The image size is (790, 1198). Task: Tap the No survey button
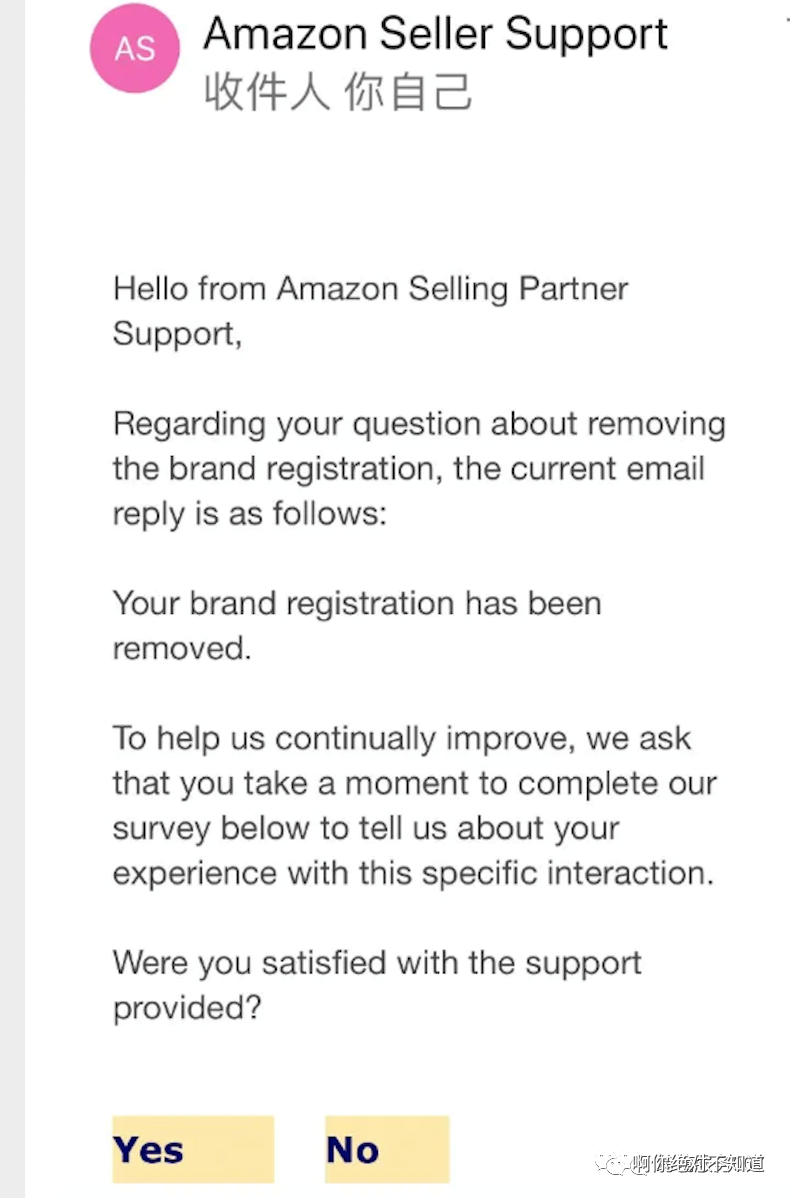click(386, 1150)
